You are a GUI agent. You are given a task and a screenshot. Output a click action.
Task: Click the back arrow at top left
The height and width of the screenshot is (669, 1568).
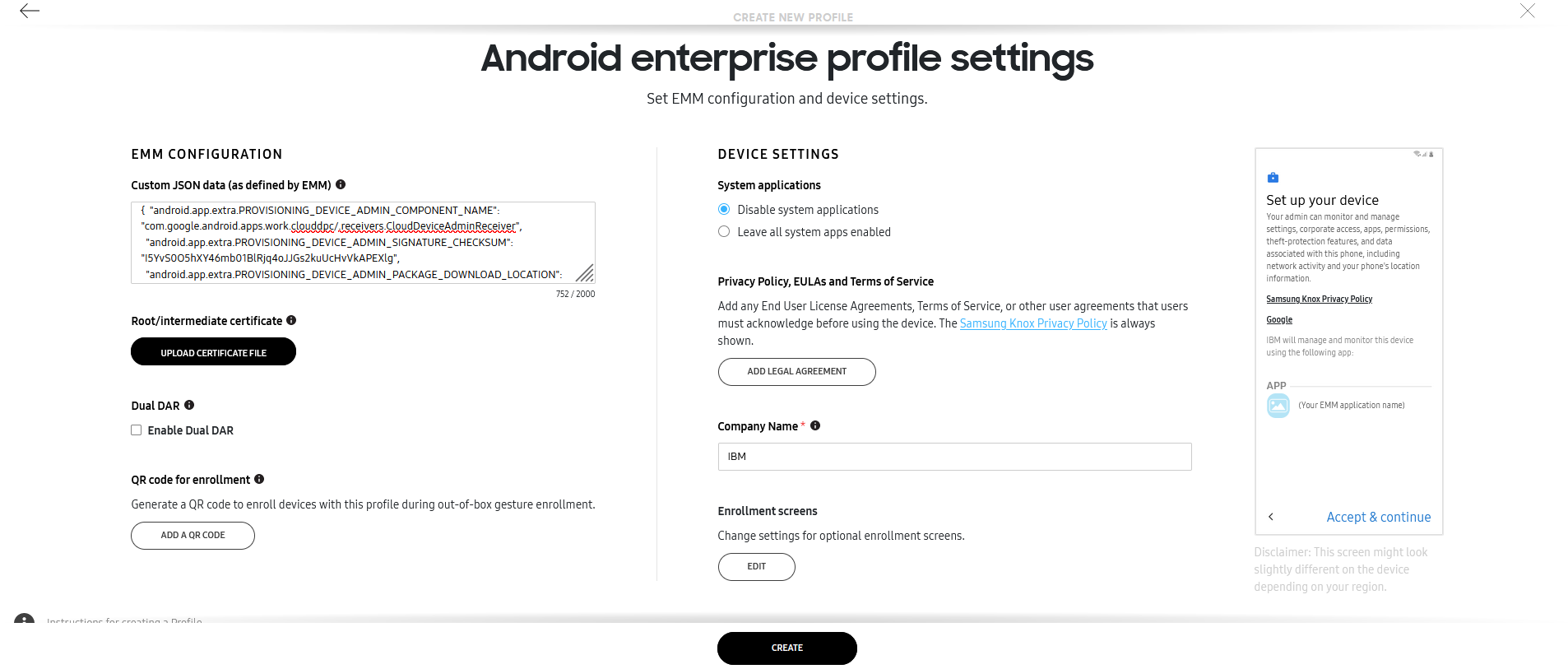coord(29,12)
